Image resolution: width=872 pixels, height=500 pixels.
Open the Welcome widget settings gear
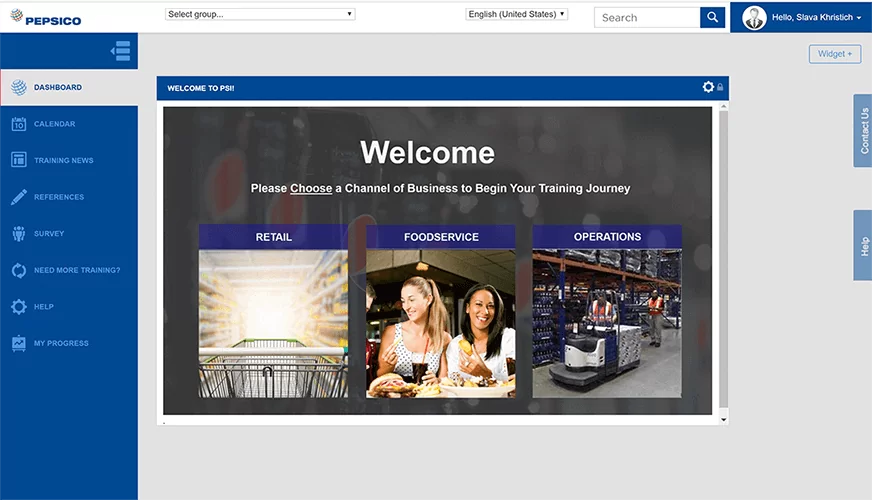[708, 87]
